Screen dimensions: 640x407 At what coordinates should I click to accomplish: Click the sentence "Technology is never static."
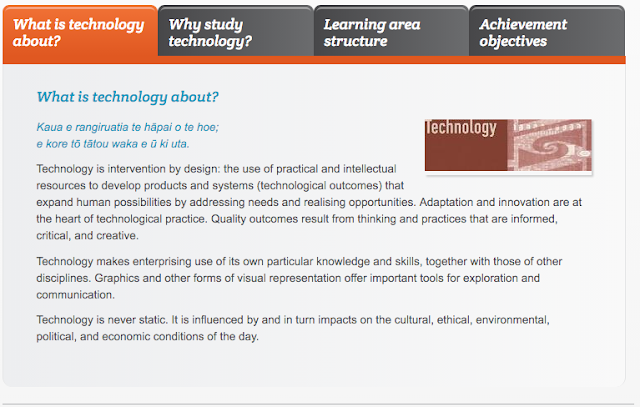click(x=102, y=320)
